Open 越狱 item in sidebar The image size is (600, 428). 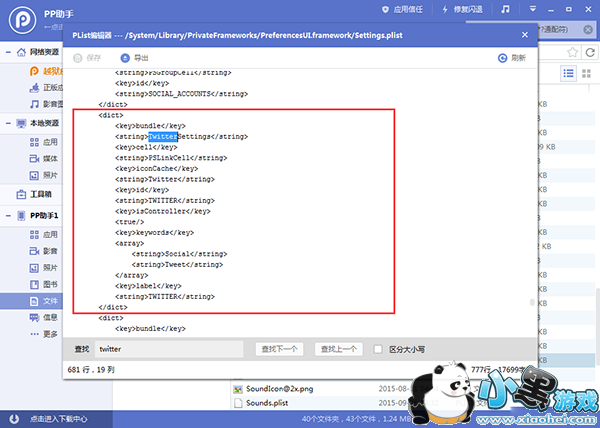[46, 71]
